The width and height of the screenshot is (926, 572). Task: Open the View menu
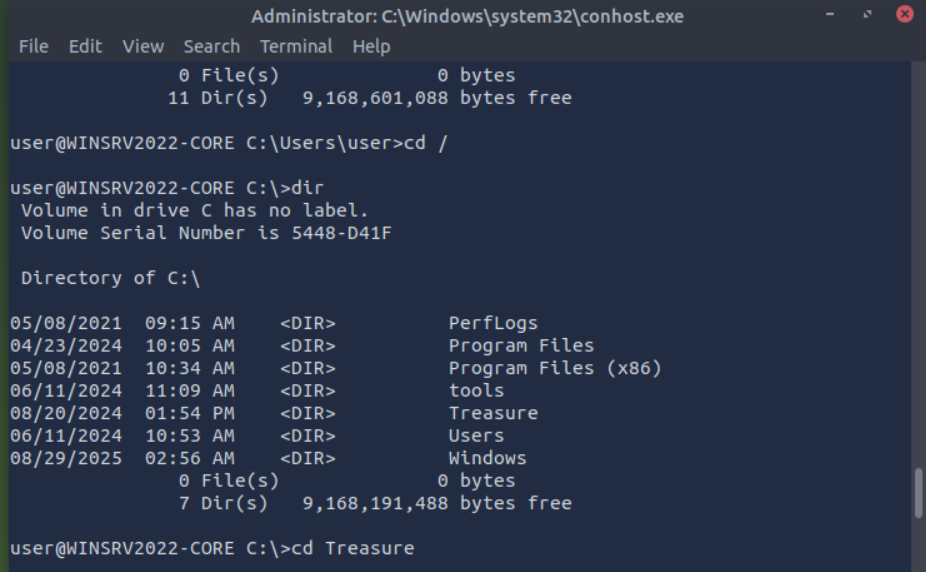pos(143,46)
